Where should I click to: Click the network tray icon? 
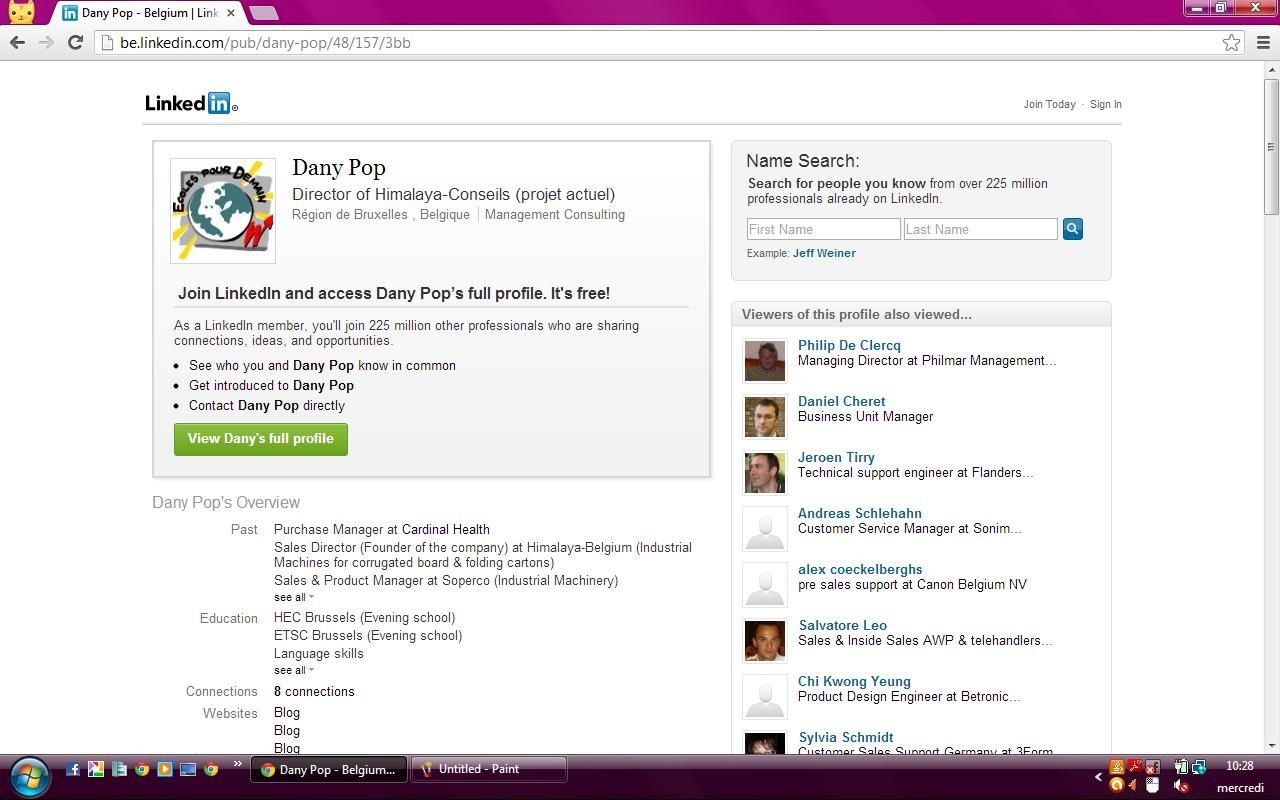pyautogui.click(x=1199, y=767)
